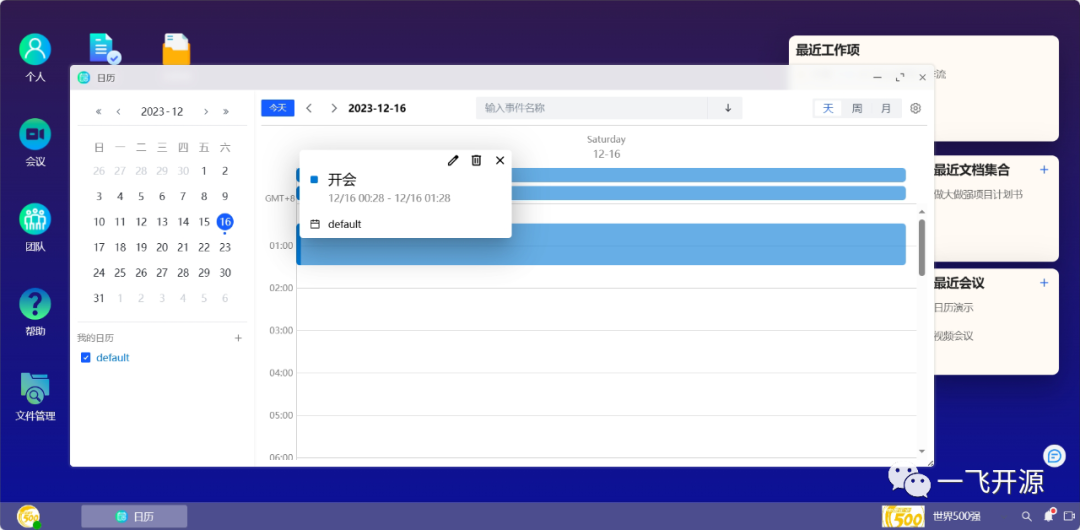Add a new calendar under 我的日历
This screenshot has width=1080, height=530.
238,338
